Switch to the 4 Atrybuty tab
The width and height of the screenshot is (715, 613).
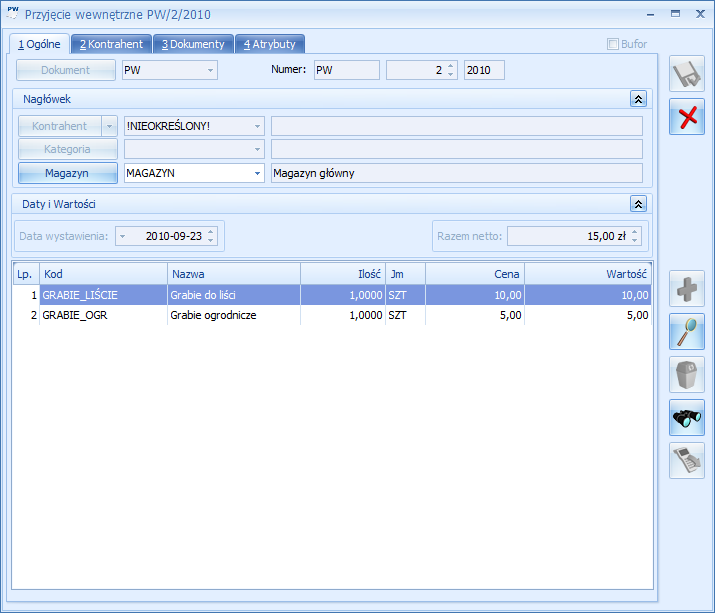(269, 44)
